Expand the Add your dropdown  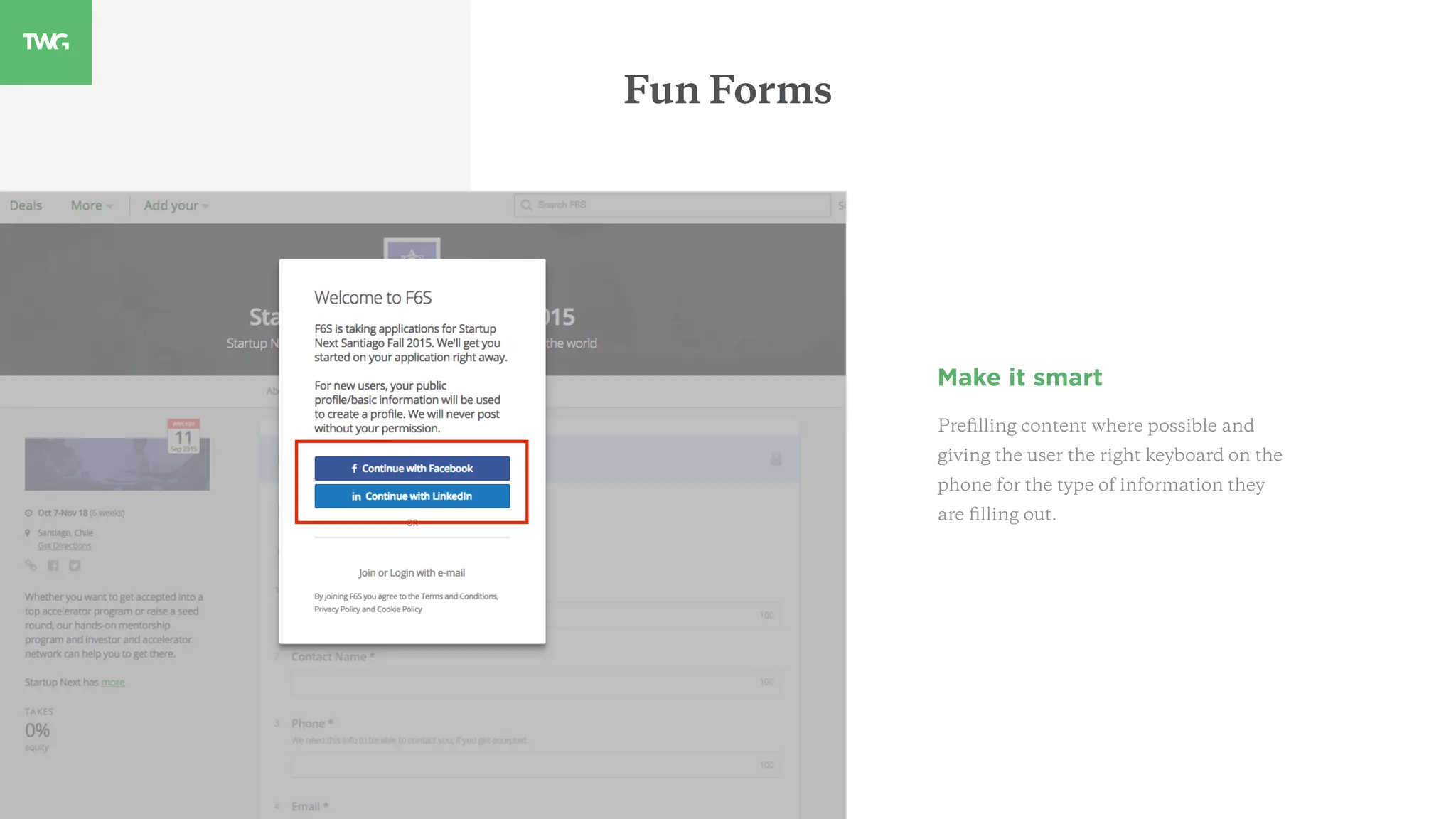(176, 205)
